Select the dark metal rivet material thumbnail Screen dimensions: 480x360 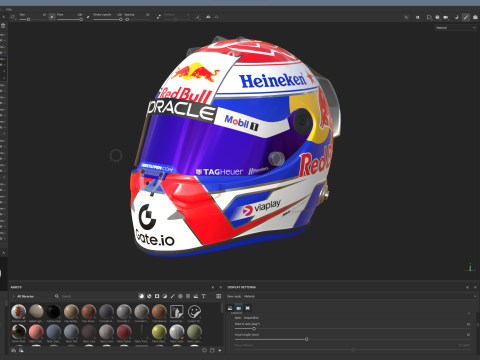click(x=18, y=332)
